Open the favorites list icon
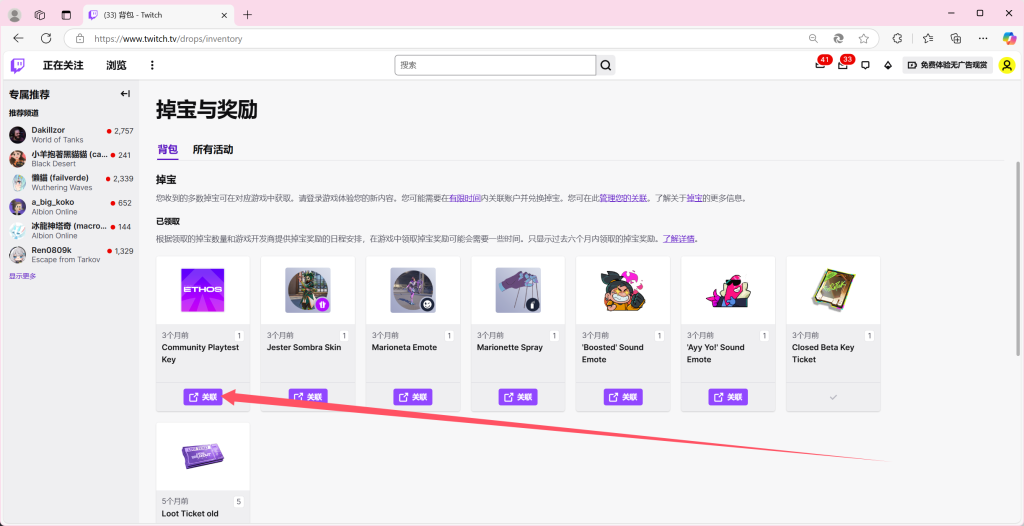1024x526 pixels. pyautogui.click(x=928, y=39)
